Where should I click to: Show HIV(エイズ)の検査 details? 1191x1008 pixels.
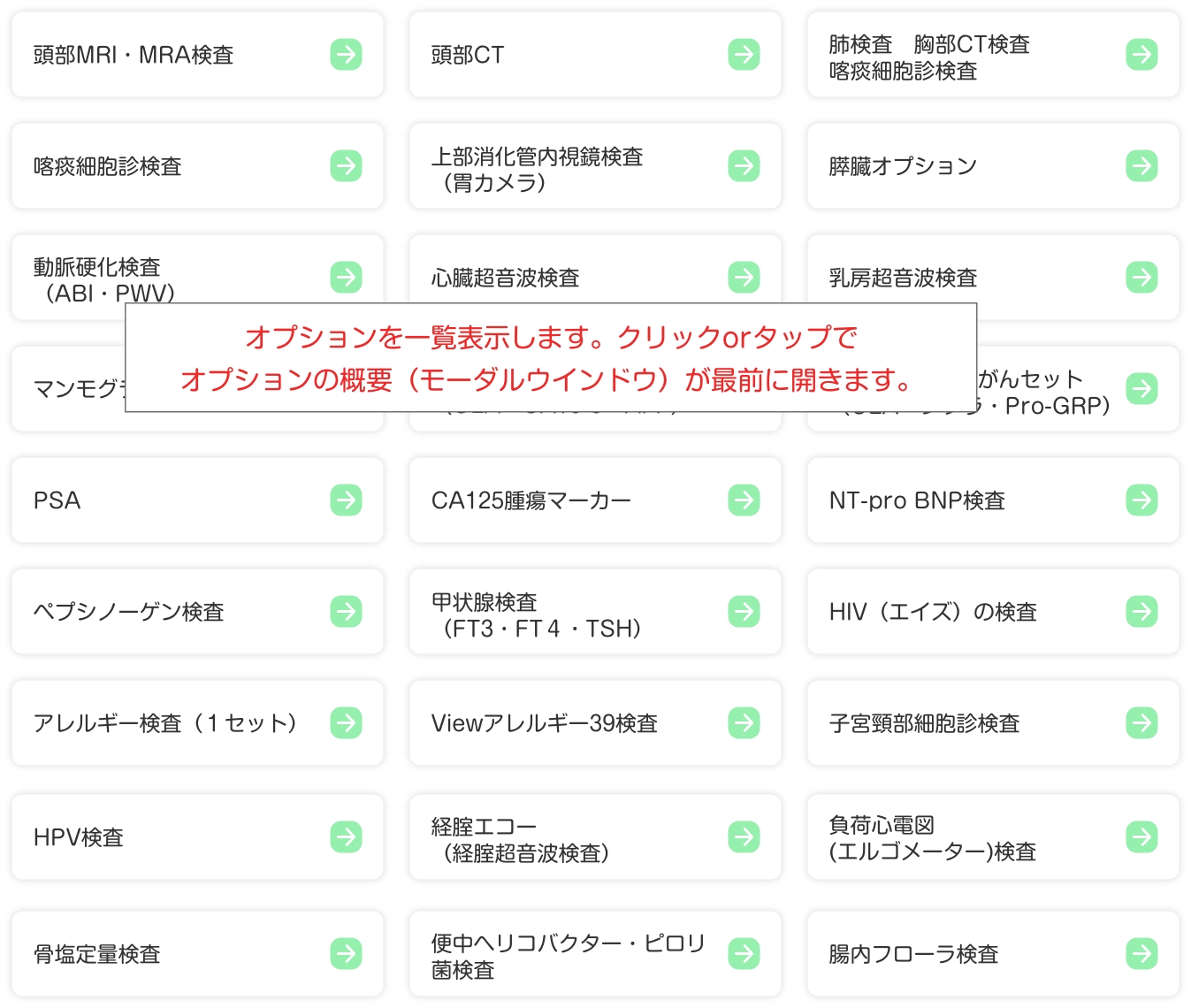[x=992, y=612]
